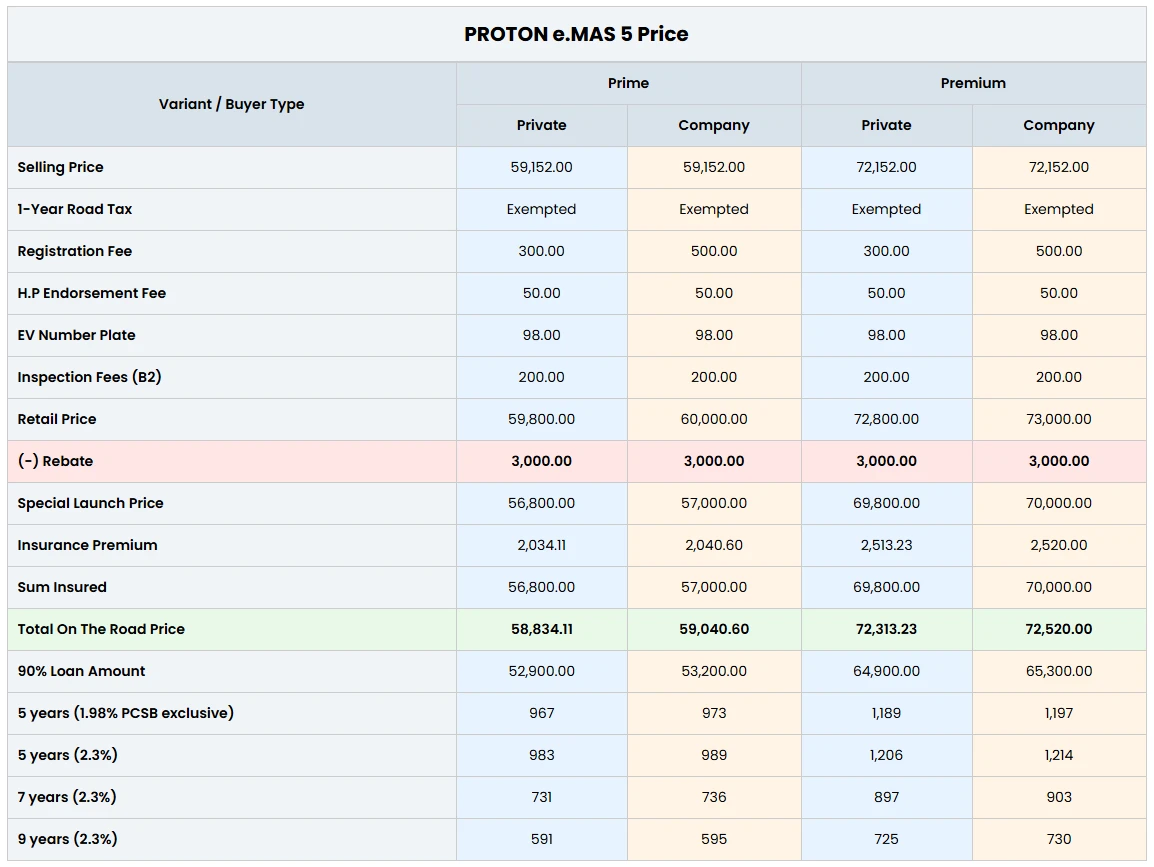Select the EV Number Plate 98.00 cell under Premium Private
This screenshot has width=1154, height=867.
[x=886, y=335]
